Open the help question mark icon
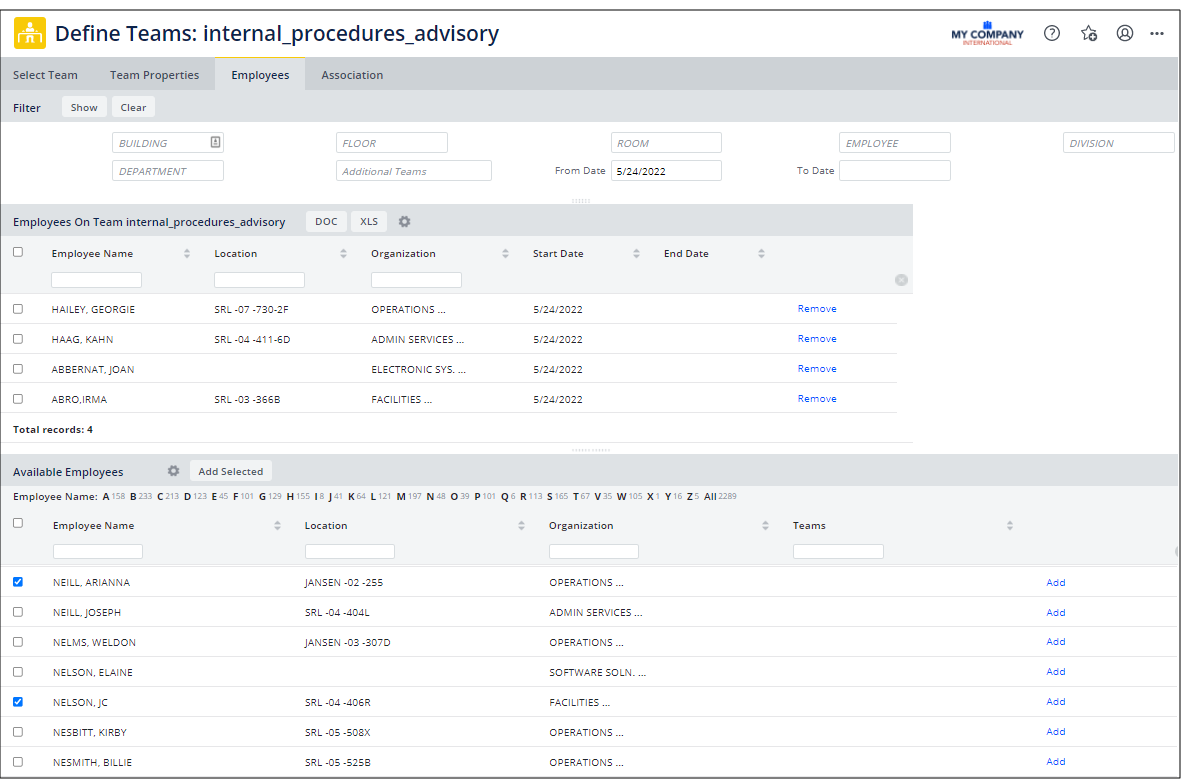Image resolution: width=1190 pixels, height=779 pixels. pos(1052,33)
